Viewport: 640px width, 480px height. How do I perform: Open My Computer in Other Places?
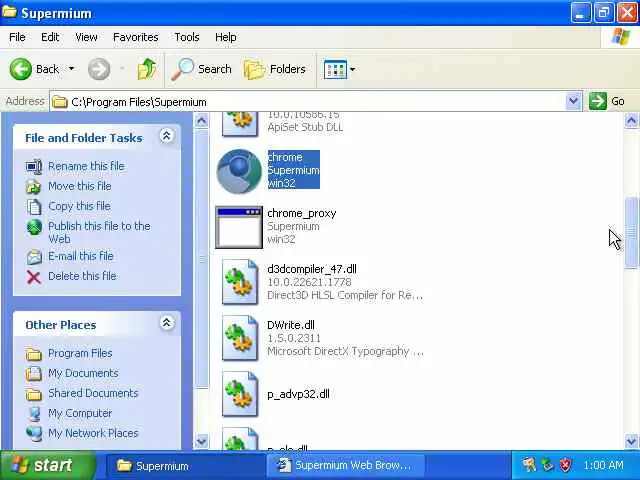pos(80,413)
